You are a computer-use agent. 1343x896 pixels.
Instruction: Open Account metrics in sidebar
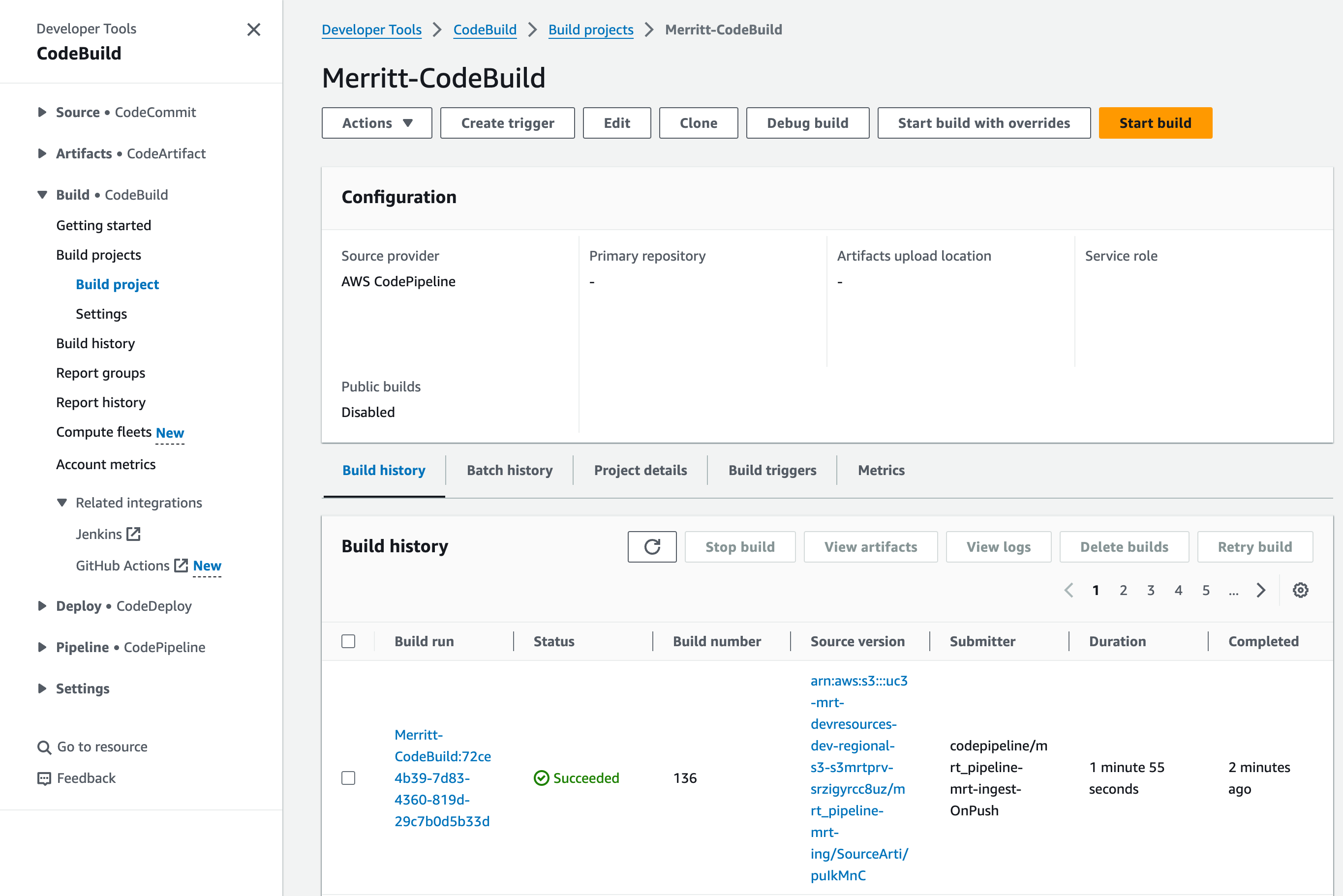(106, 464)
